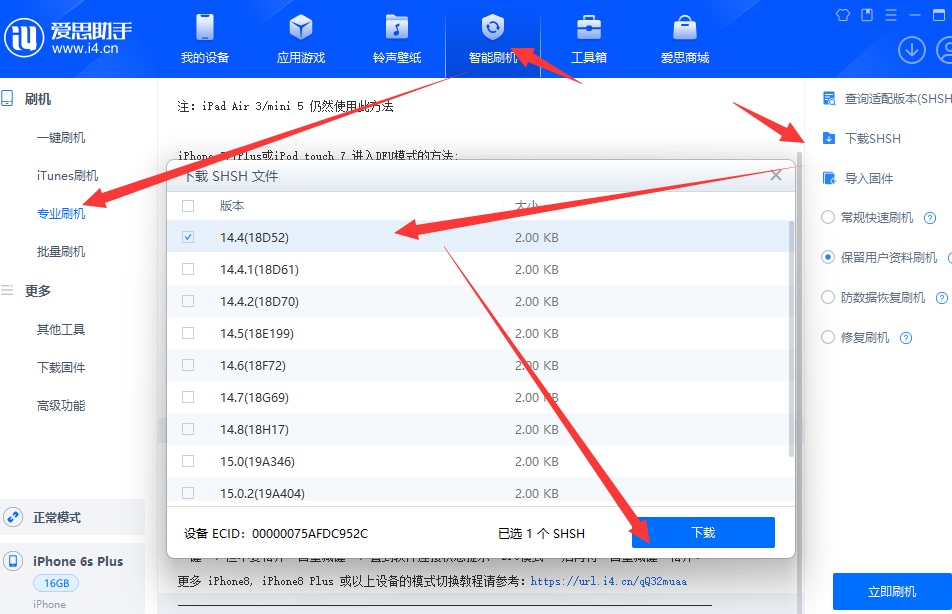Viewport: 952px width, 614px height.
Task: Click the 查询适配版本 search document icon
Action: click(x=829, y=98)
